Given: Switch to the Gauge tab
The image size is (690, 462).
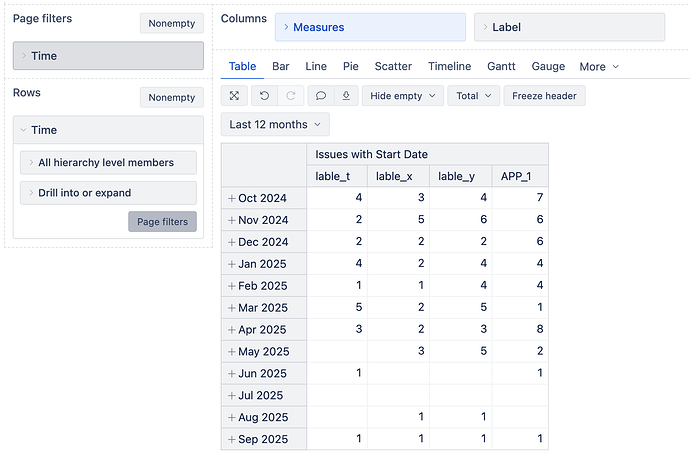Looking at the screenshot, I should [x=548, y=66].
